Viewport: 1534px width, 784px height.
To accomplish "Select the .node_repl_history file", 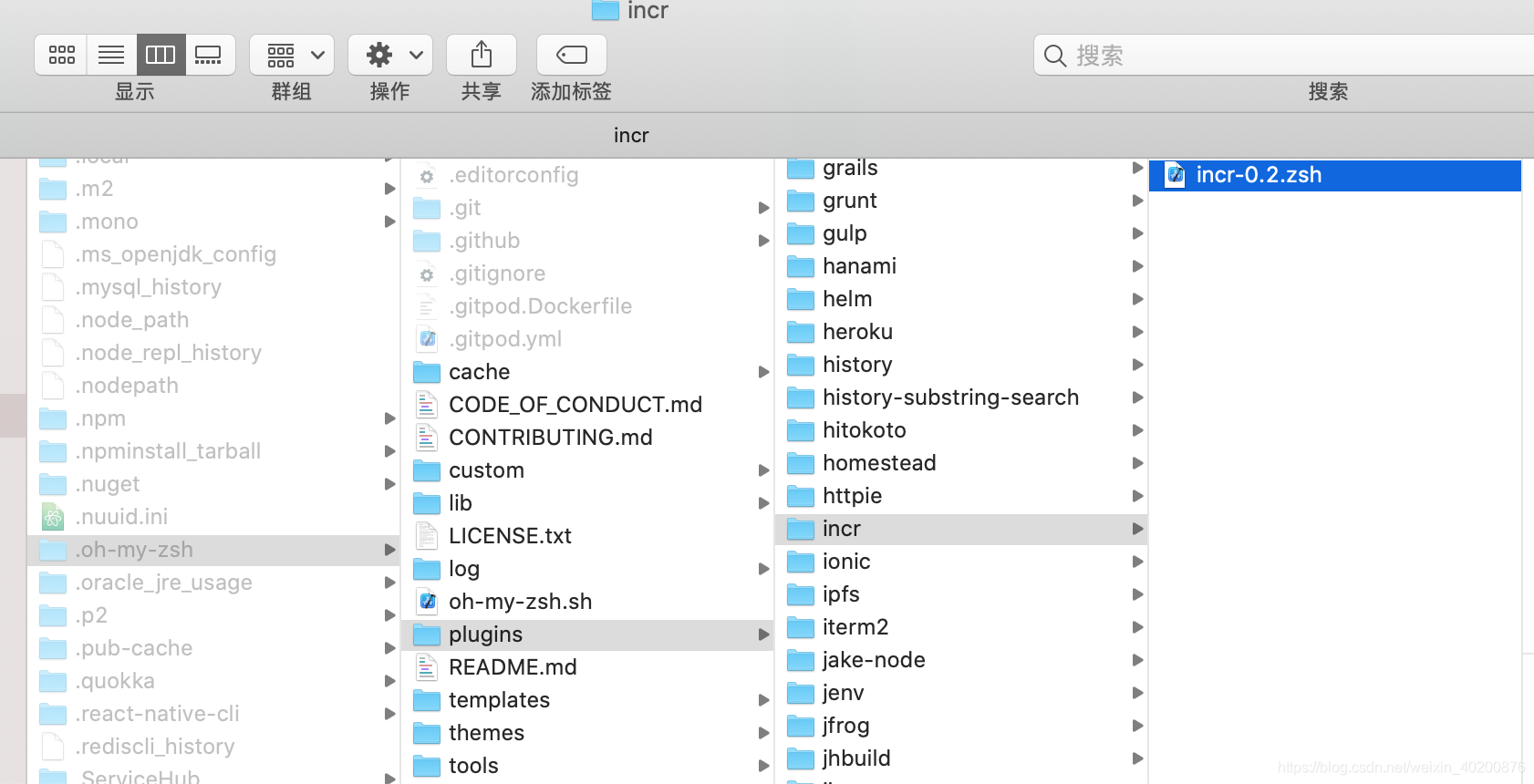I will point(214,353).
